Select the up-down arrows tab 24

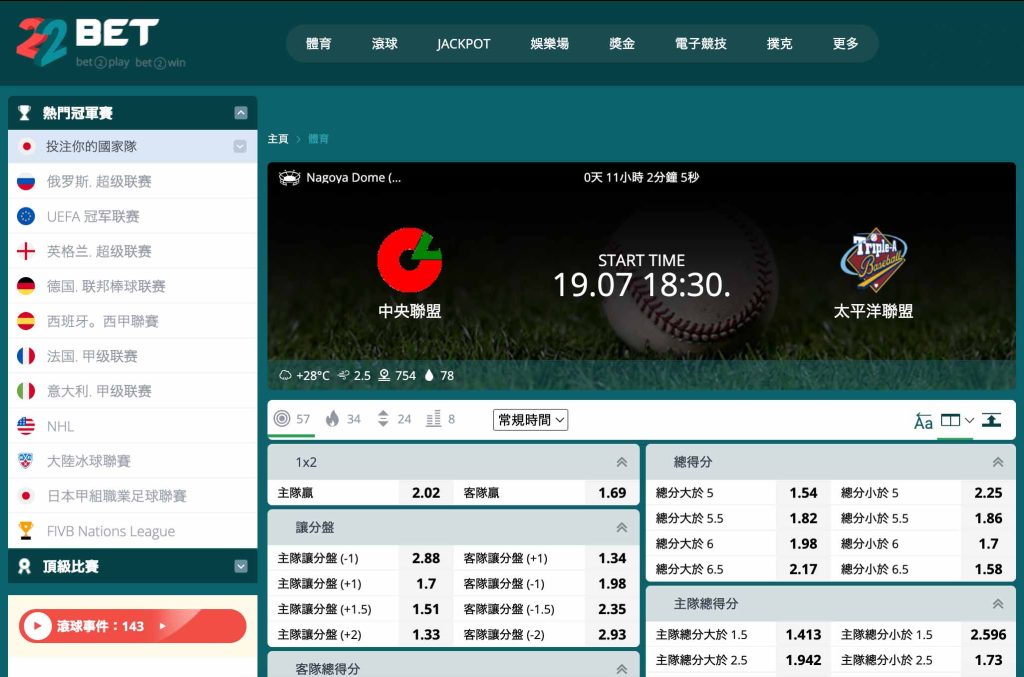394,418
